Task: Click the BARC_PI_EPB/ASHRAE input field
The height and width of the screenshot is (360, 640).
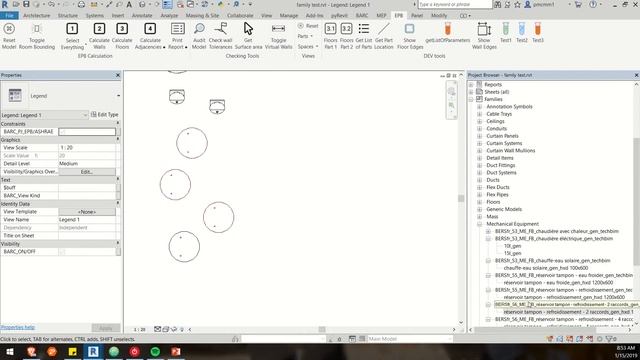Action: [x=87, y=132]
